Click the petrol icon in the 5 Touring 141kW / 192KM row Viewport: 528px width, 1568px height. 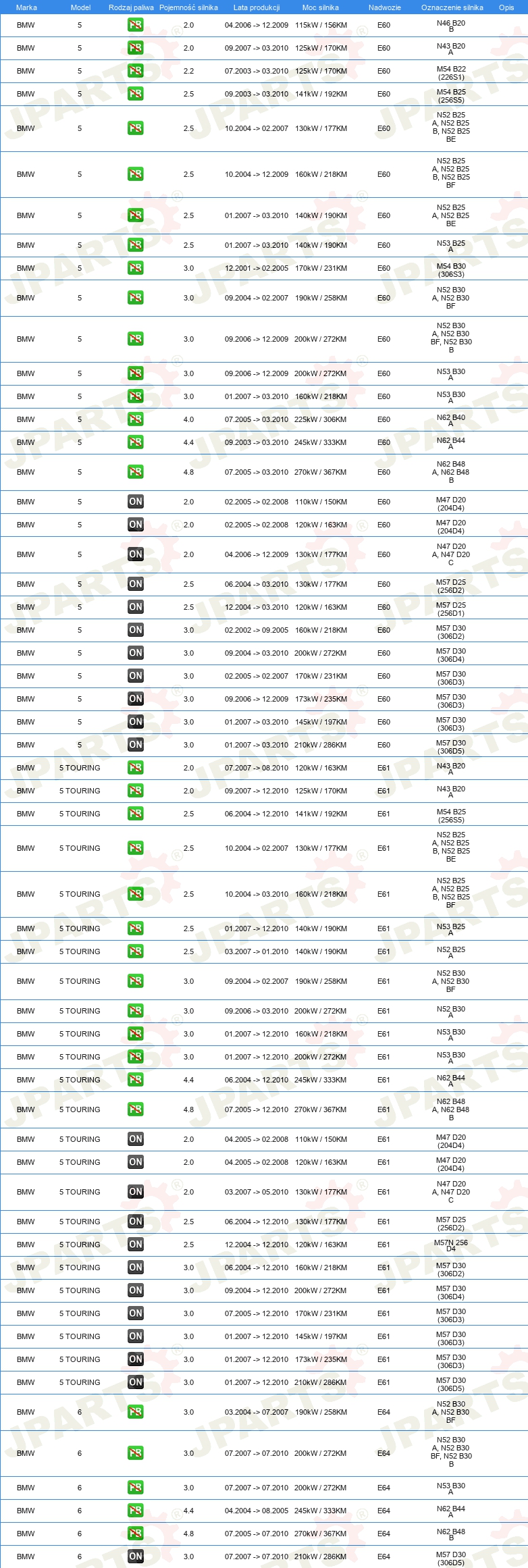tap(135, 814)
